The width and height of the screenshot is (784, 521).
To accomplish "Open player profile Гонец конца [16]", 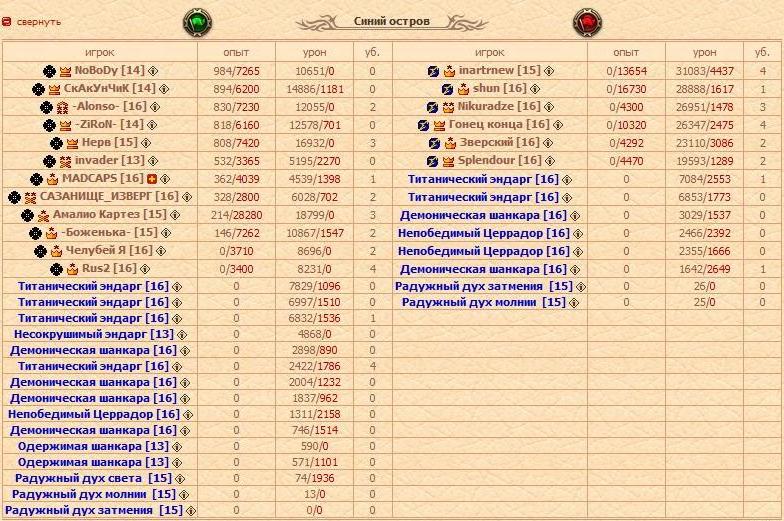I will pos(500,124).
